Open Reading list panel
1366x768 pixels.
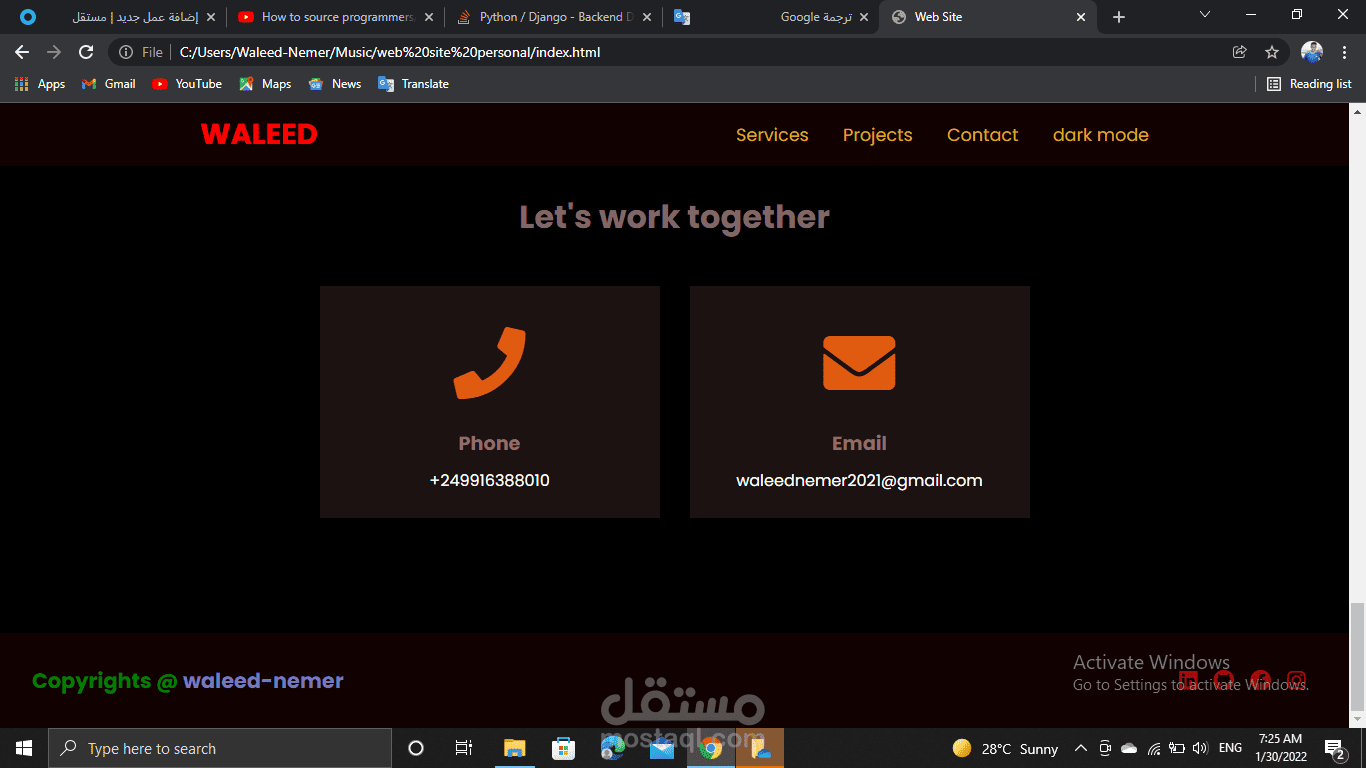[1309, 84]
